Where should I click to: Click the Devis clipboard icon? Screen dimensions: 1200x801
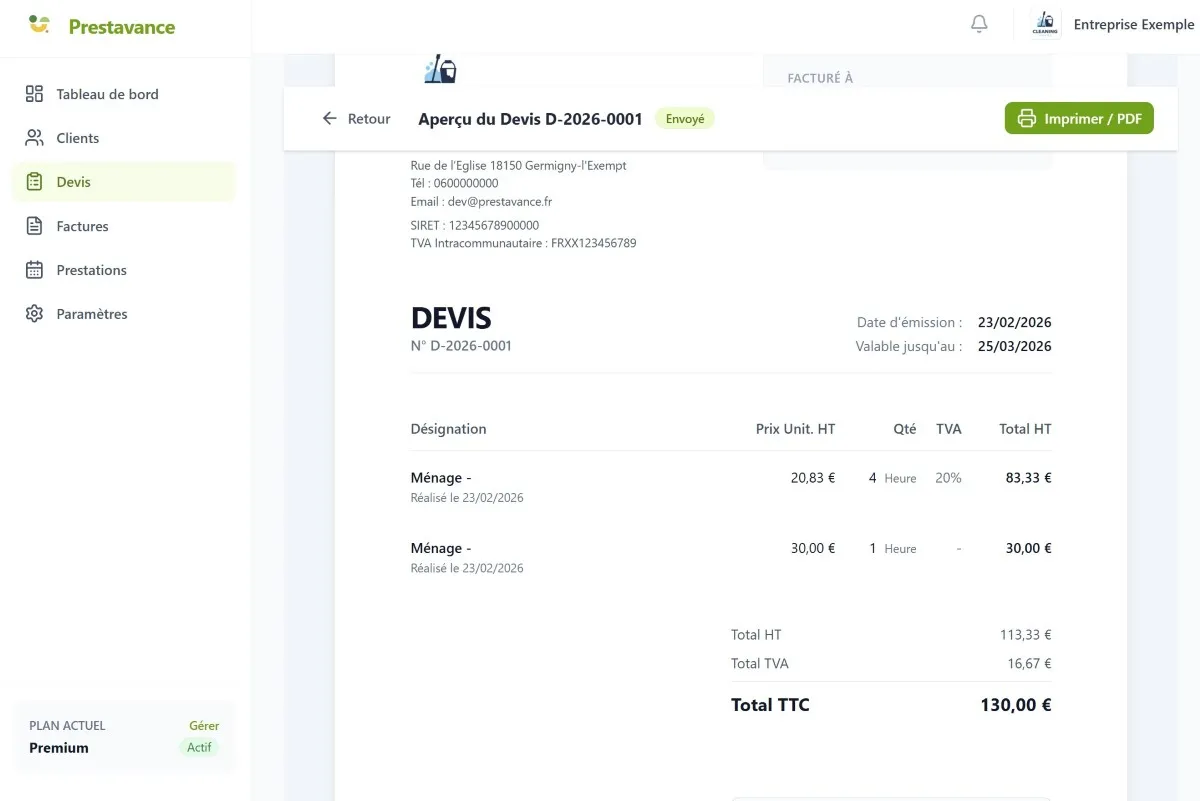pyautogui.click(x=34, y=182)
